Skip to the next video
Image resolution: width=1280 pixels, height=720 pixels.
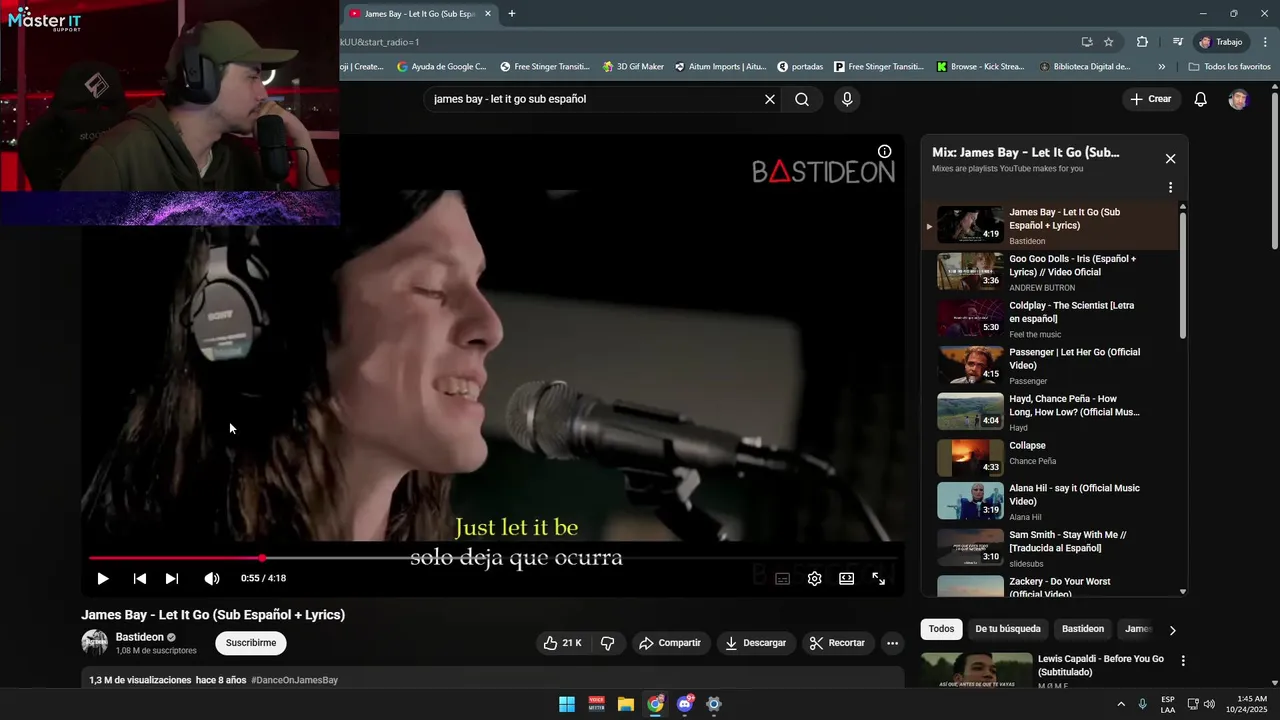pyautogui.click(x=172, y=578)
